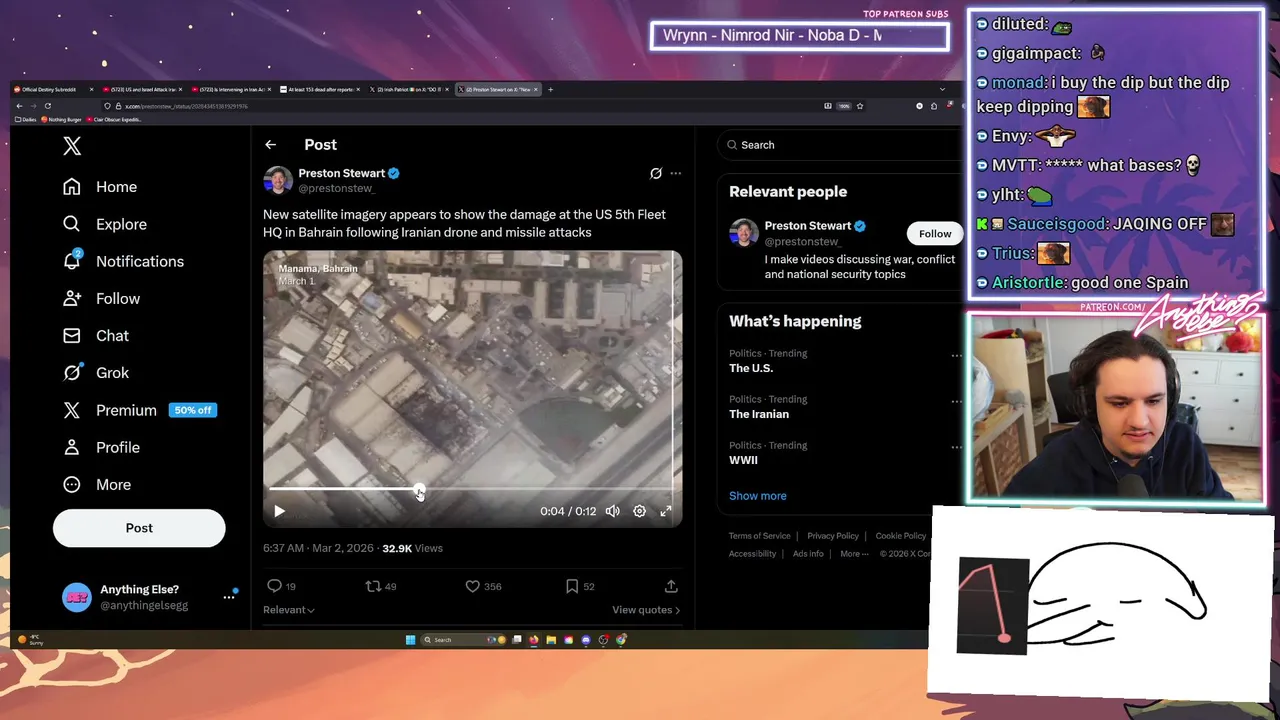Open Grok from the sidebar
This screenshot has width=1280, height=720.
96,372
